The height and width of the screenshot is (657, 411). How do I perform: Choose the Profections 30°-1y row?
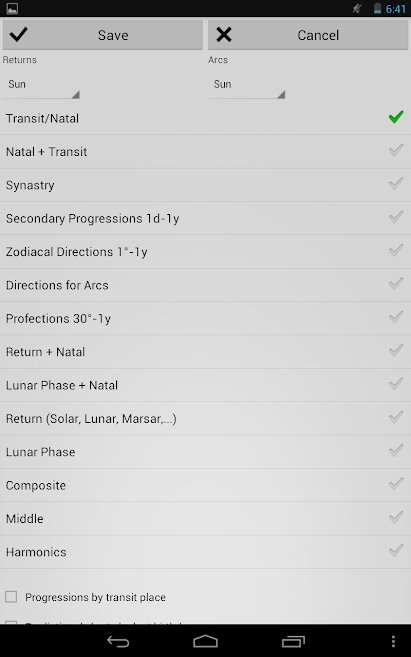(205, 318)
